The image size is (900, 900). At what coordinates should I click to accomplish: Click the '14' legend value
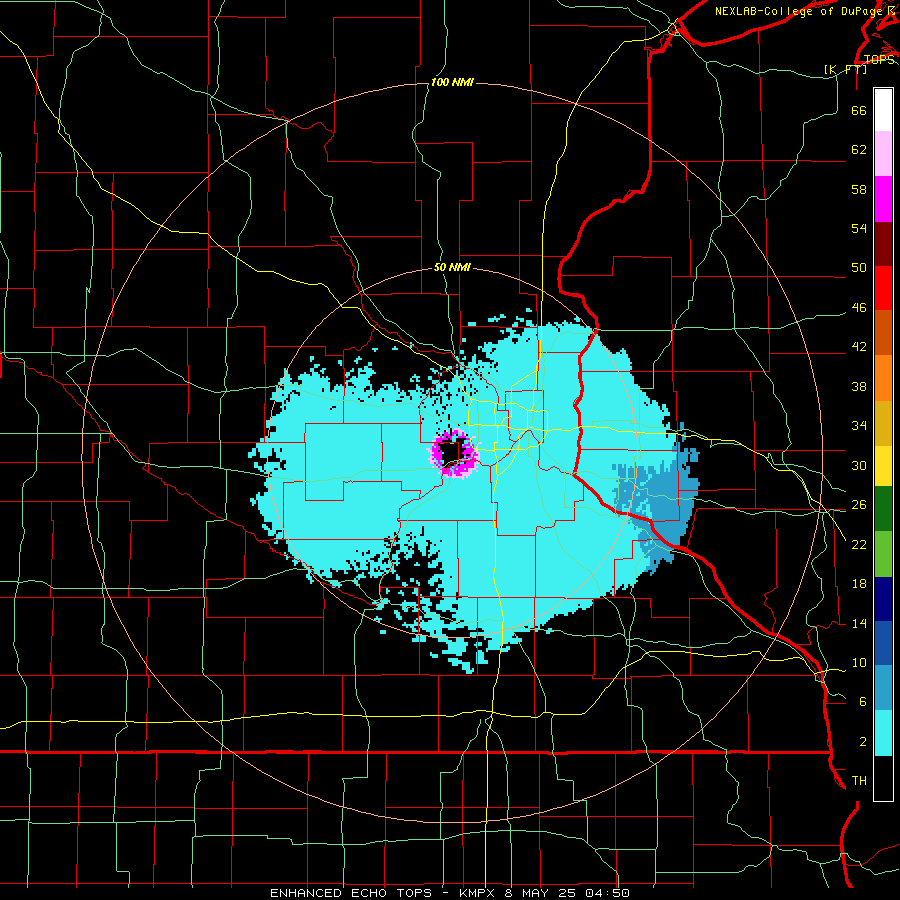(859, 623)
